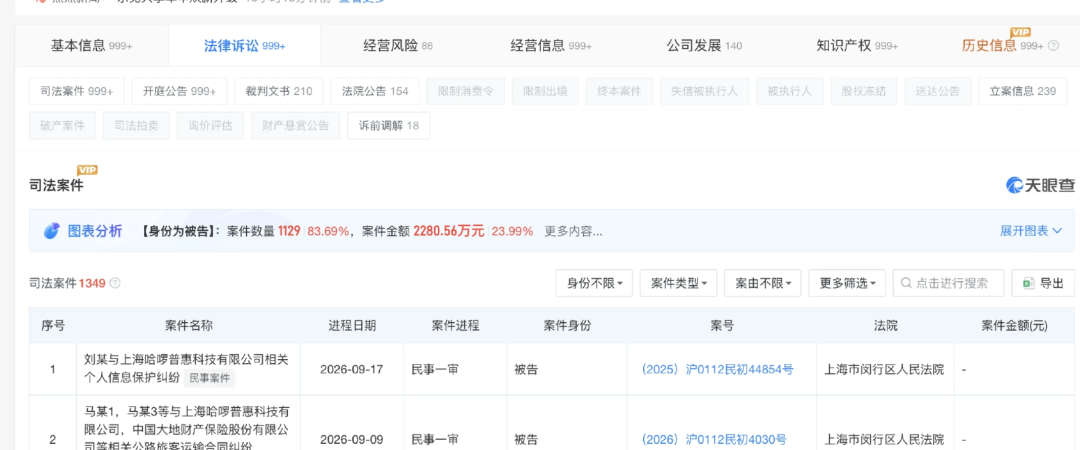Select the 司法案件 999+ sub-tab
1080x450 pixels.
(76, 91)
